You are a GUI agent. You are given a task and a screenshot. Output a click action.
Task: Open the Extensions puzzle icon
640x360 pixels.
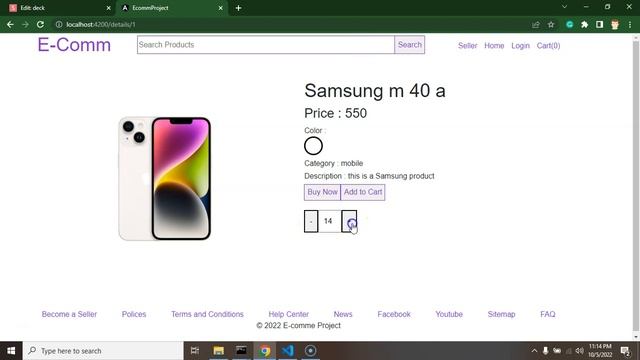click(x=584, y=24)
